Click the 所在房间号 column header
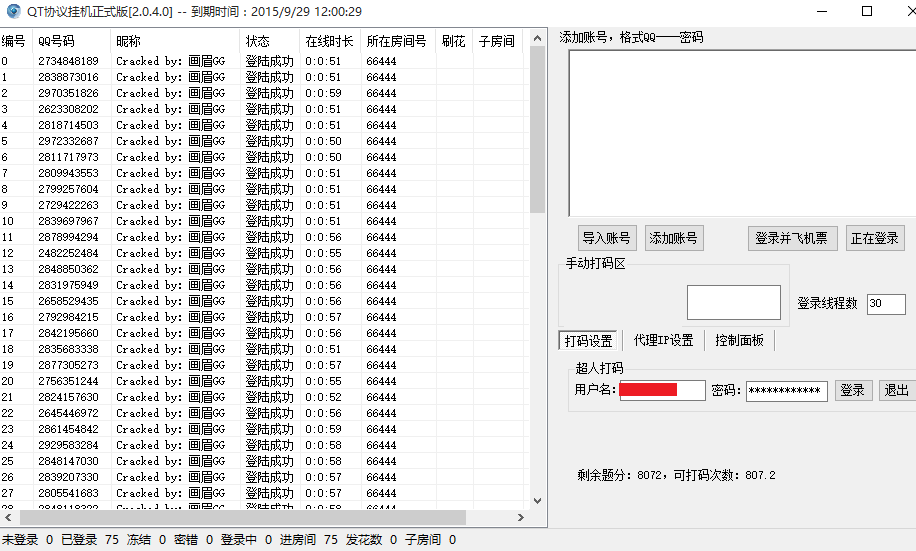Screen dimensions: 916x551 [398, 41]
